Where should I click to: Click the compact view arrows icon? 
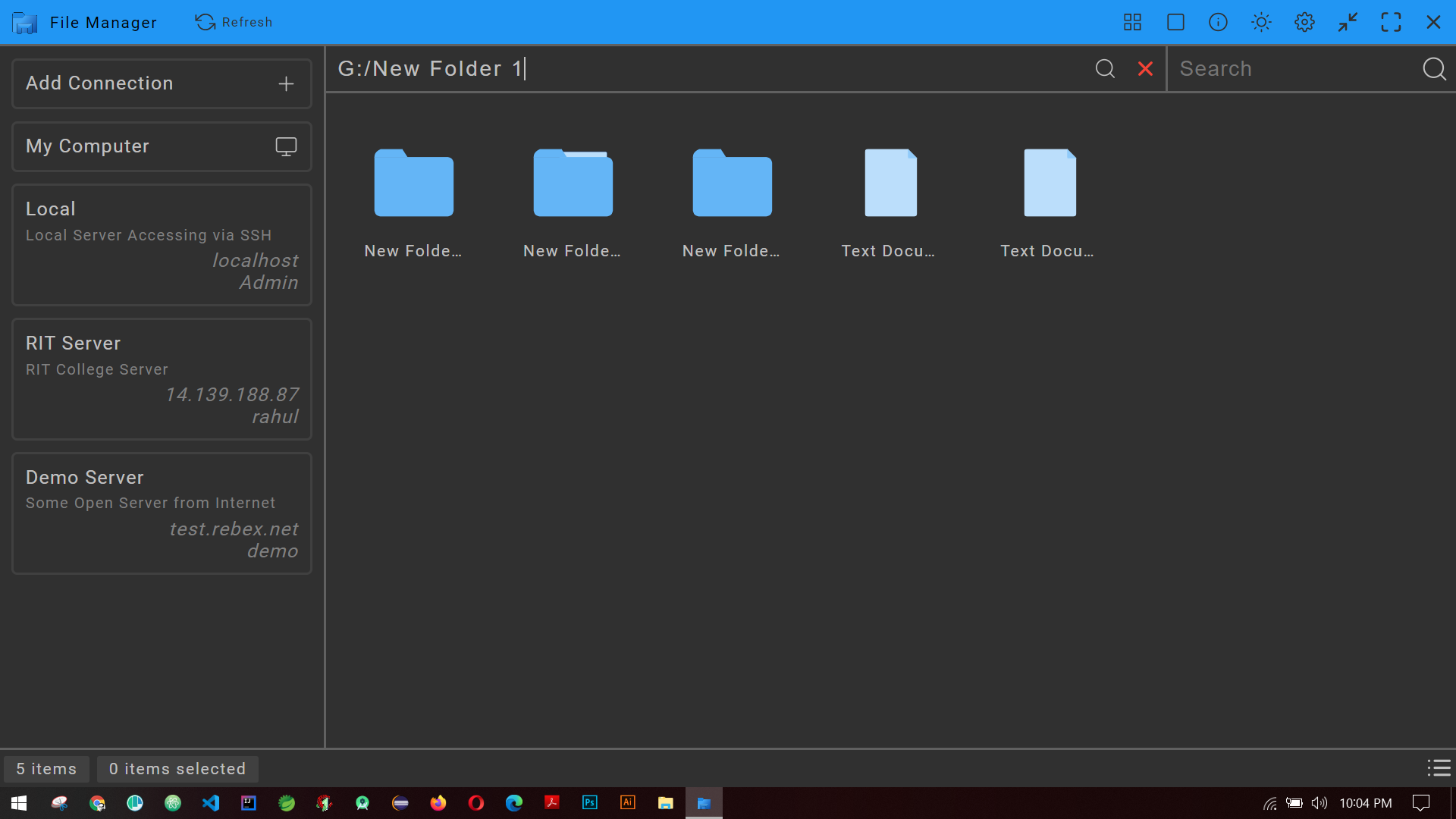point(1348,22)
